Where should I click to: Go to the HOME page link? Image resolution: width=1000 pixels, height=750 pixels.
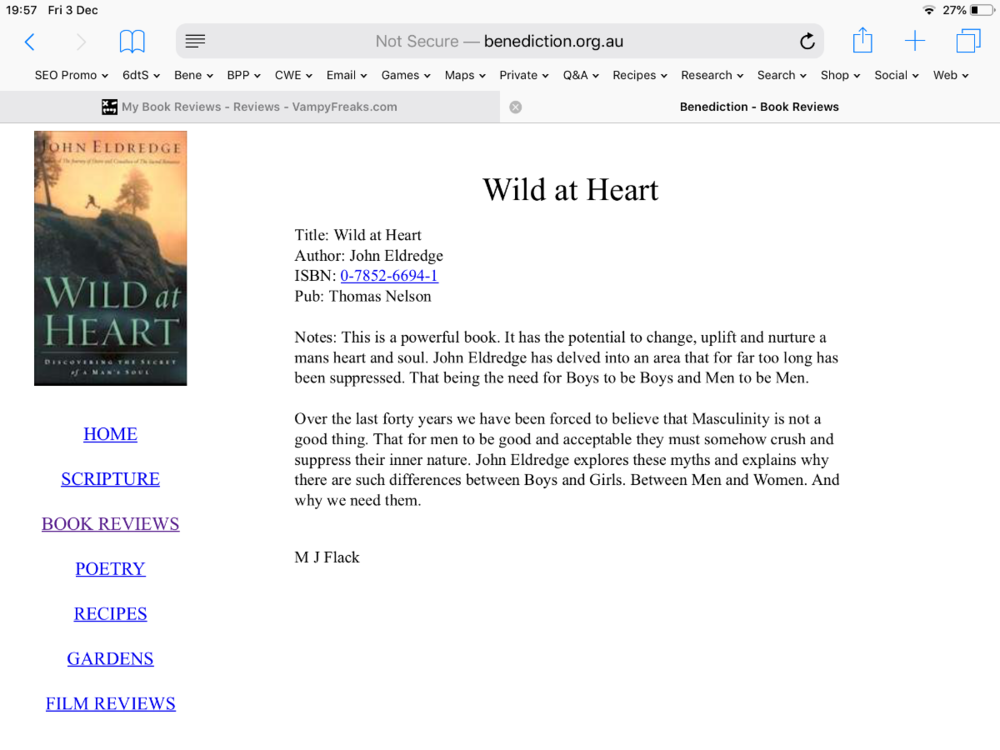(110, 434)
